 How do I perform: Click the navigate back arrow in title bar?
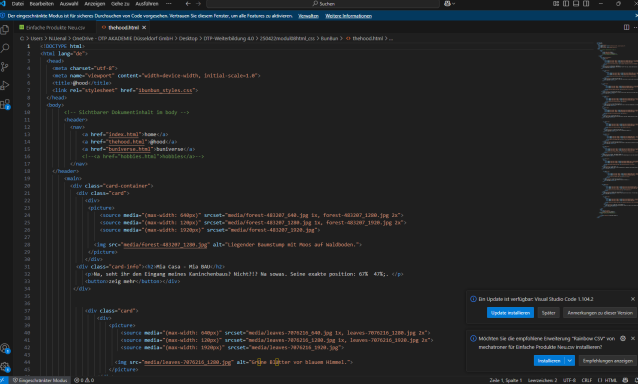pos(188,4)
